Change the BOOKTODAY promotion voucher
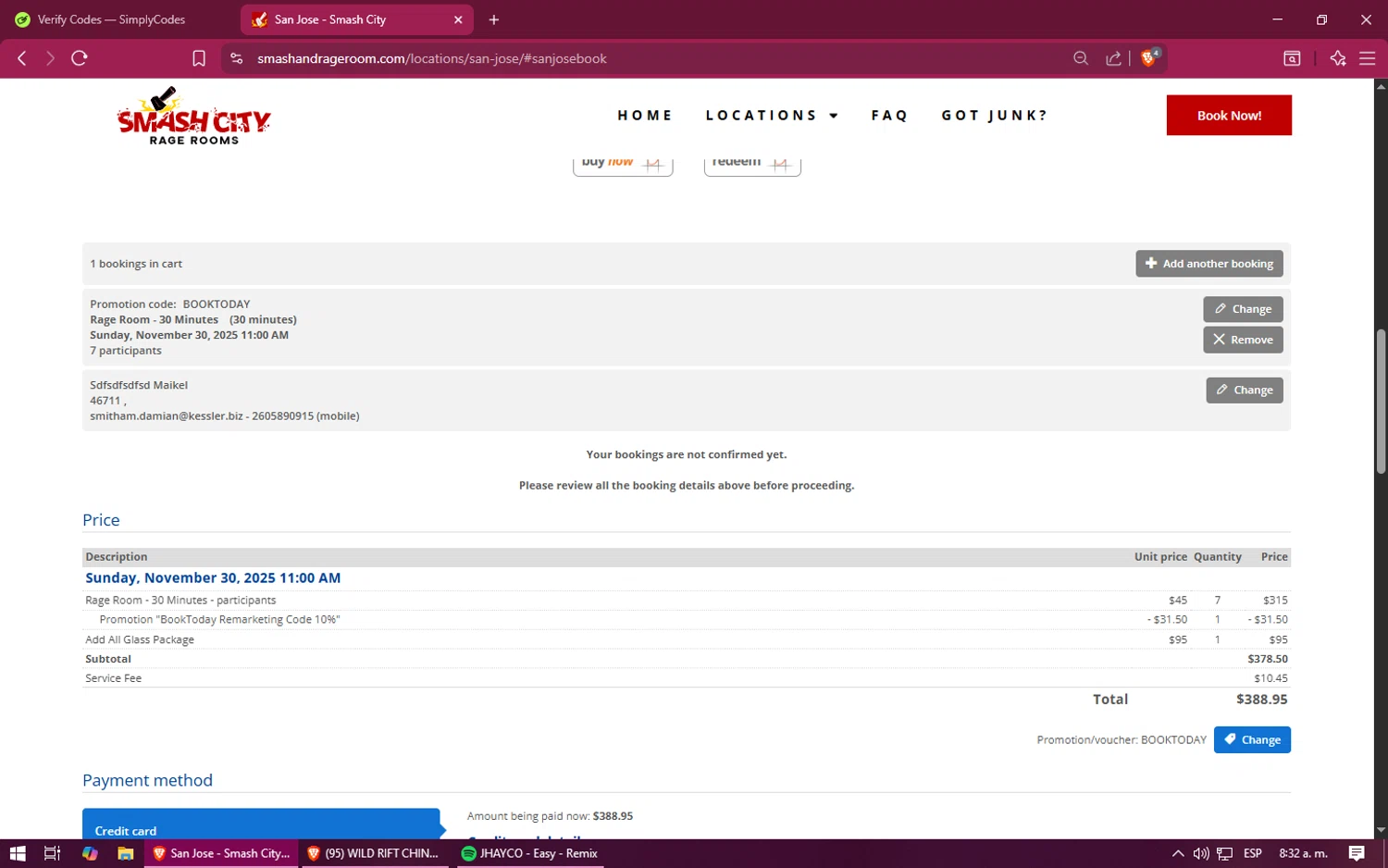 (1252, 740)
